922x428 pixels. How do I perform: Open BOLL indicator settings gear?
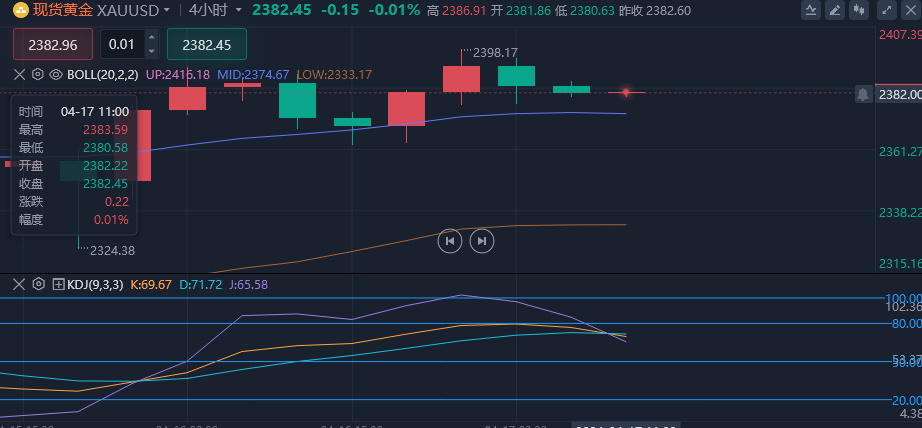point(38,74)
